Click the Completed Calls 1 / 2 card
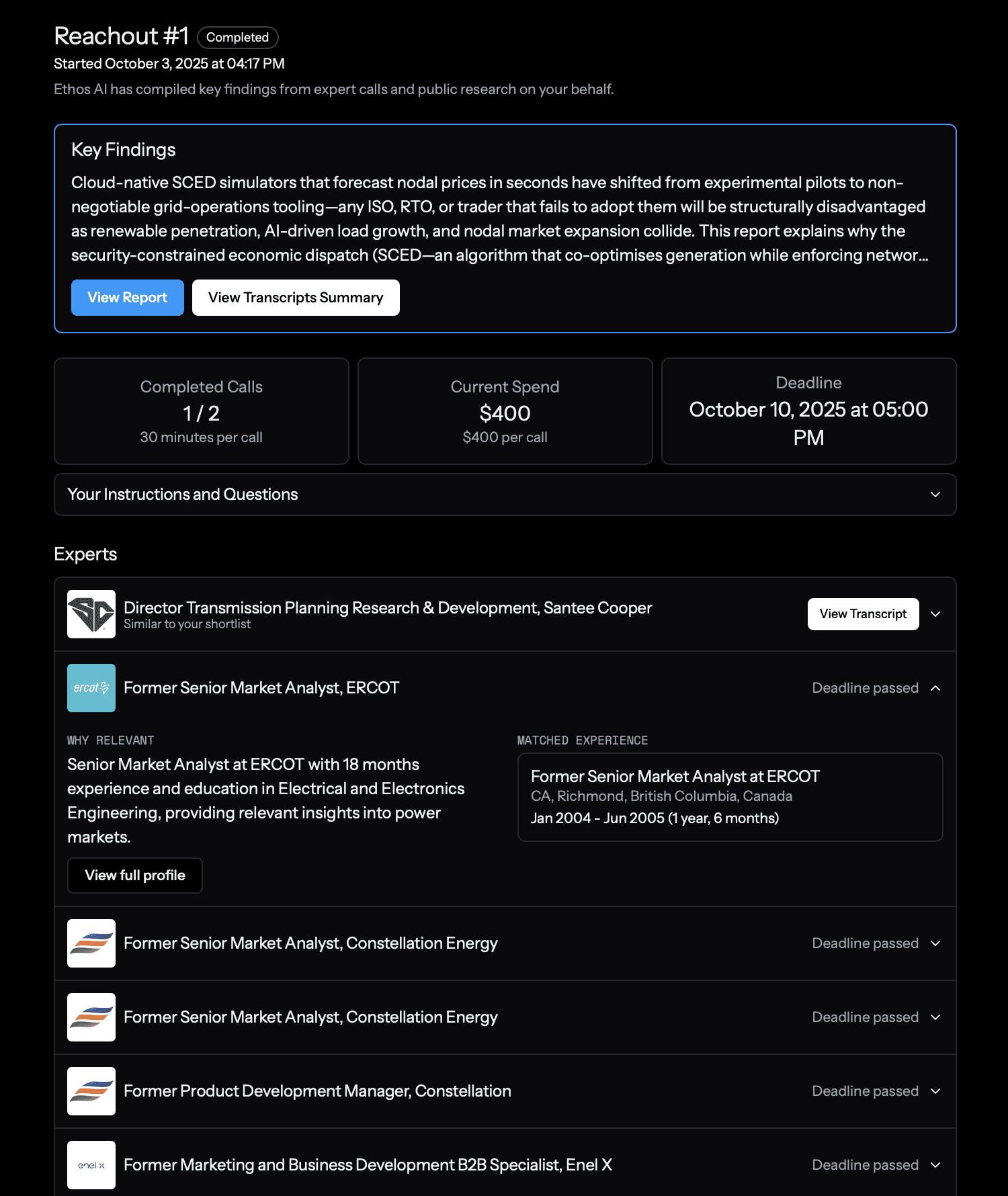Viewport: 1008px width, 1196px height. pyautogui.click(x=202, y=411)
